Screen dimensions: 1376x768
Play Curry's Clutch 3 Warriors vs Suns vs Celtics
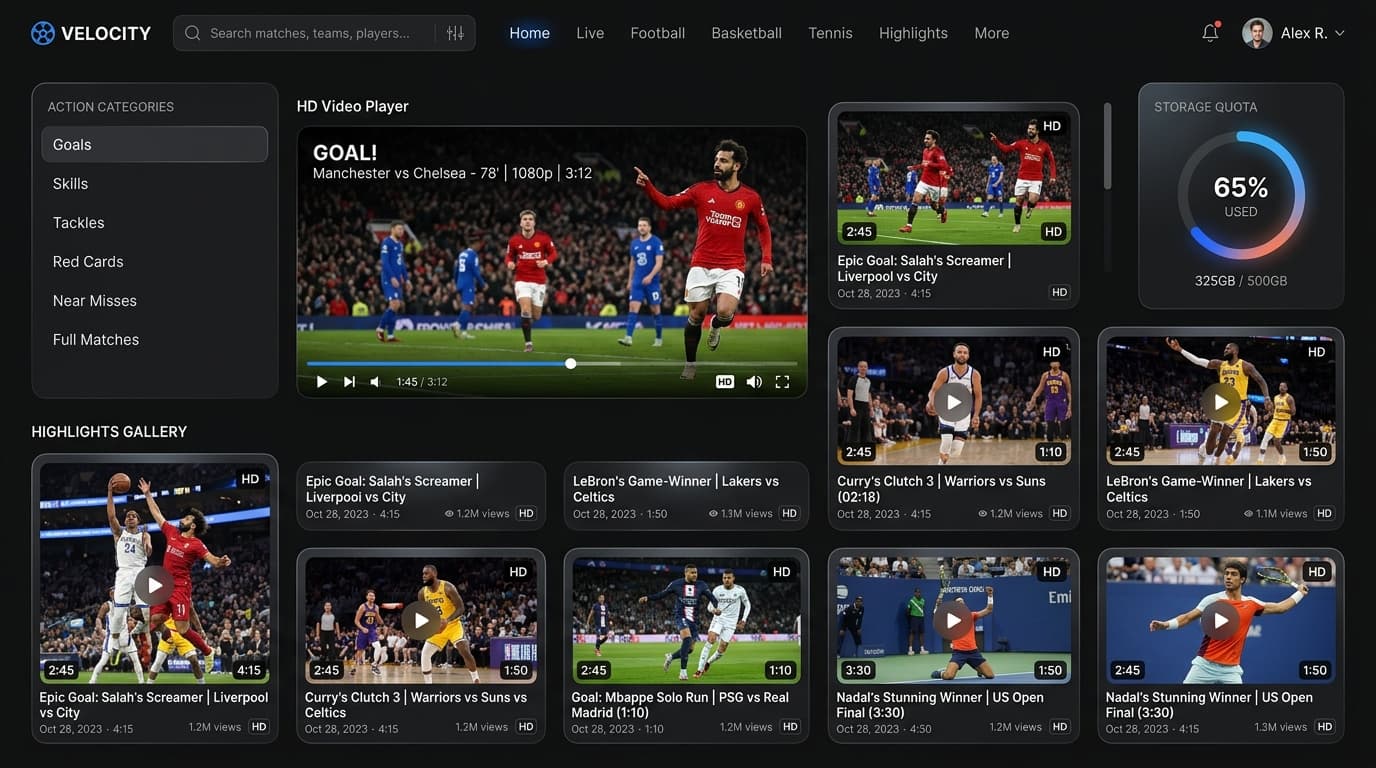421,621
